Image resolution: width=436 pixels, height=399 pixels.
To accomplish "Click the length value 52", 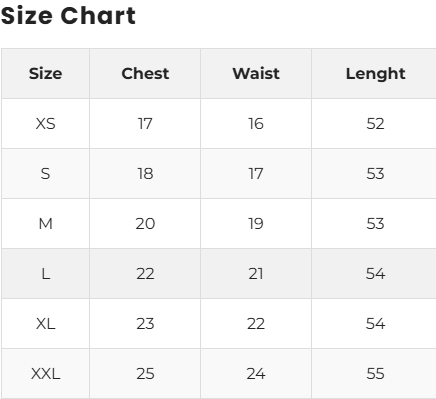I will click(x=375, y=124).
